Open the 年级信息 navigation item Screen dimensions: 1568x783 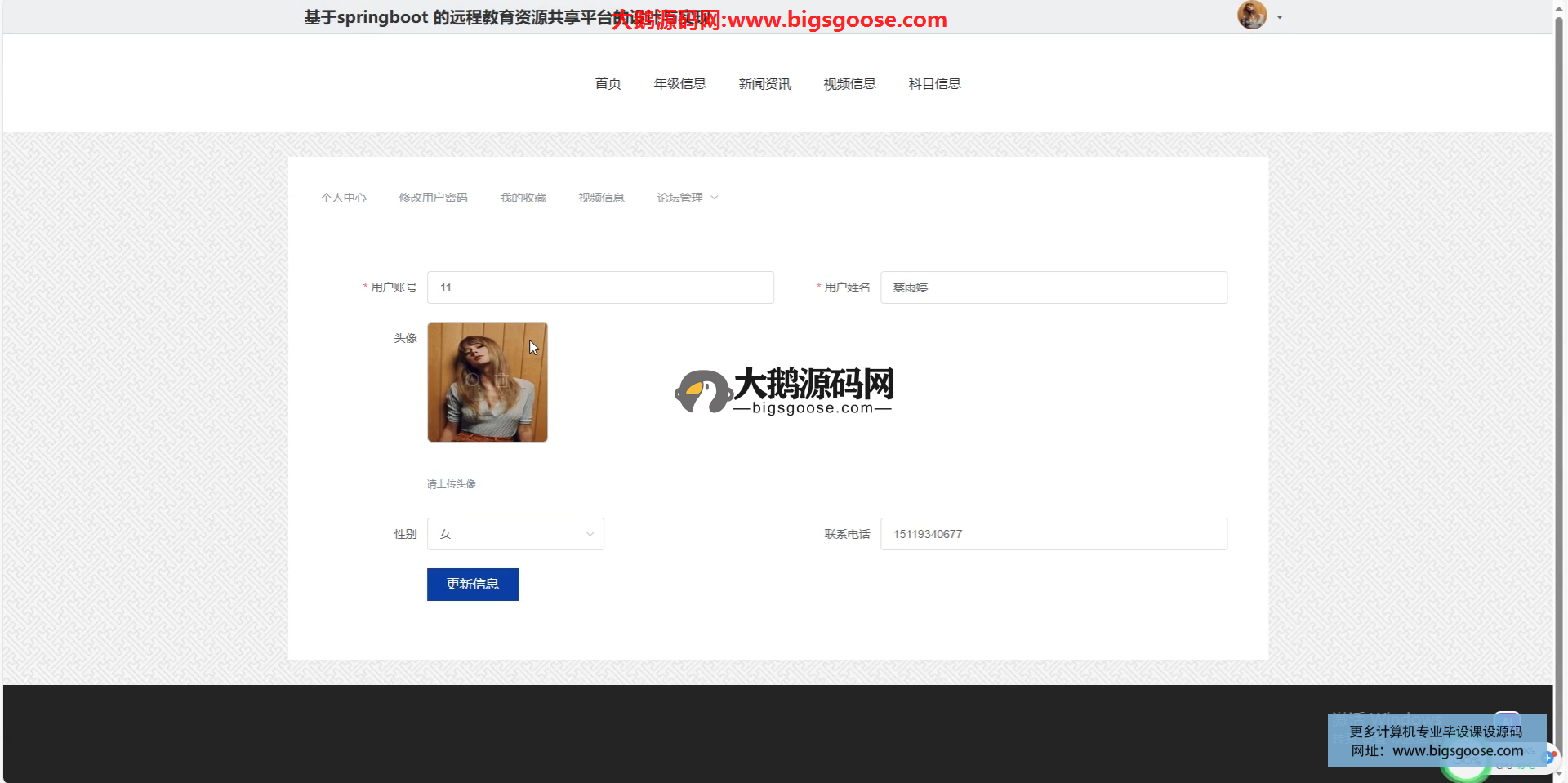(679, 83)
